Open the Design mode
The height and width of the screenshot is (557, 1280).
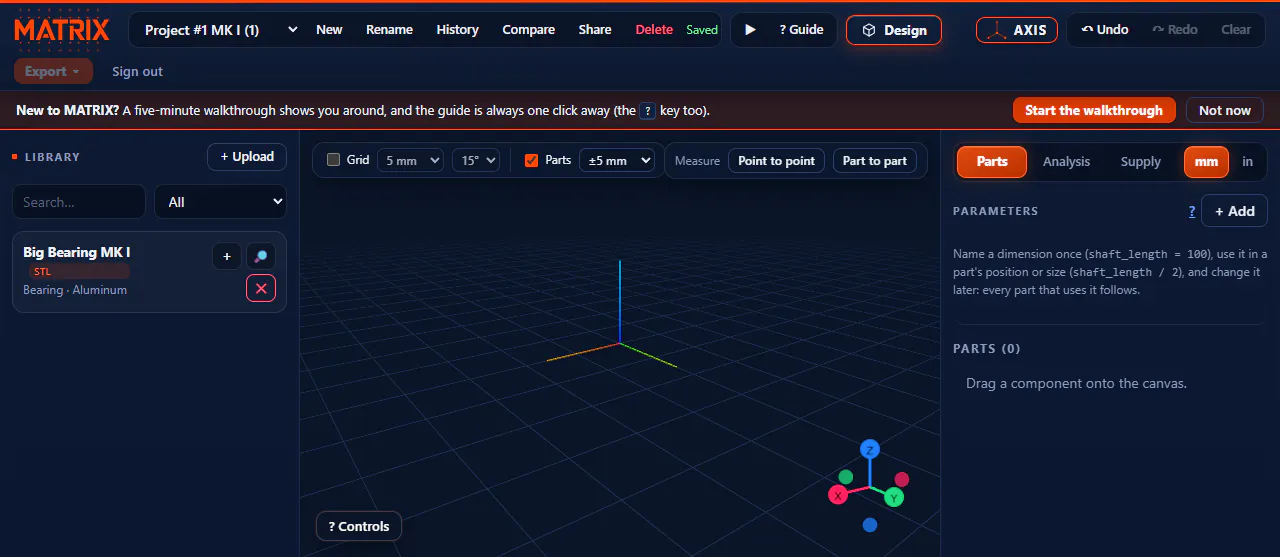(894, 30)
